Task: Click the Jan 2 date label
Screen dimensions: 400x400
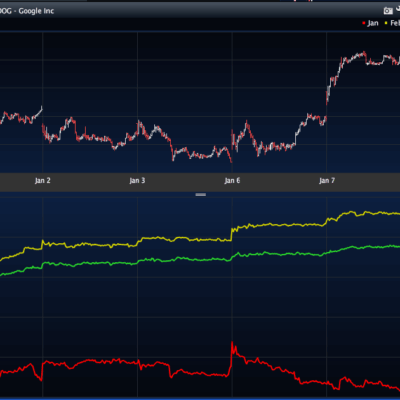Action: 42,181
